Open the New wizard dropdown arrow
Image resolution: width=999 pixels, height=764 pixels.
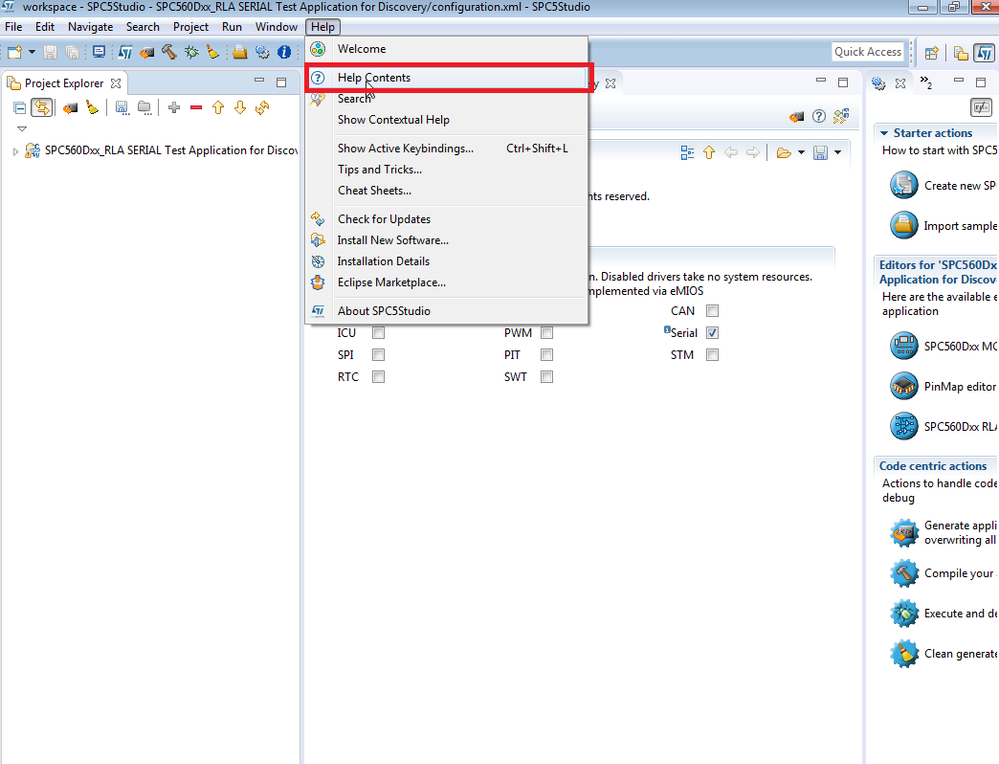(x=31, y=52)
